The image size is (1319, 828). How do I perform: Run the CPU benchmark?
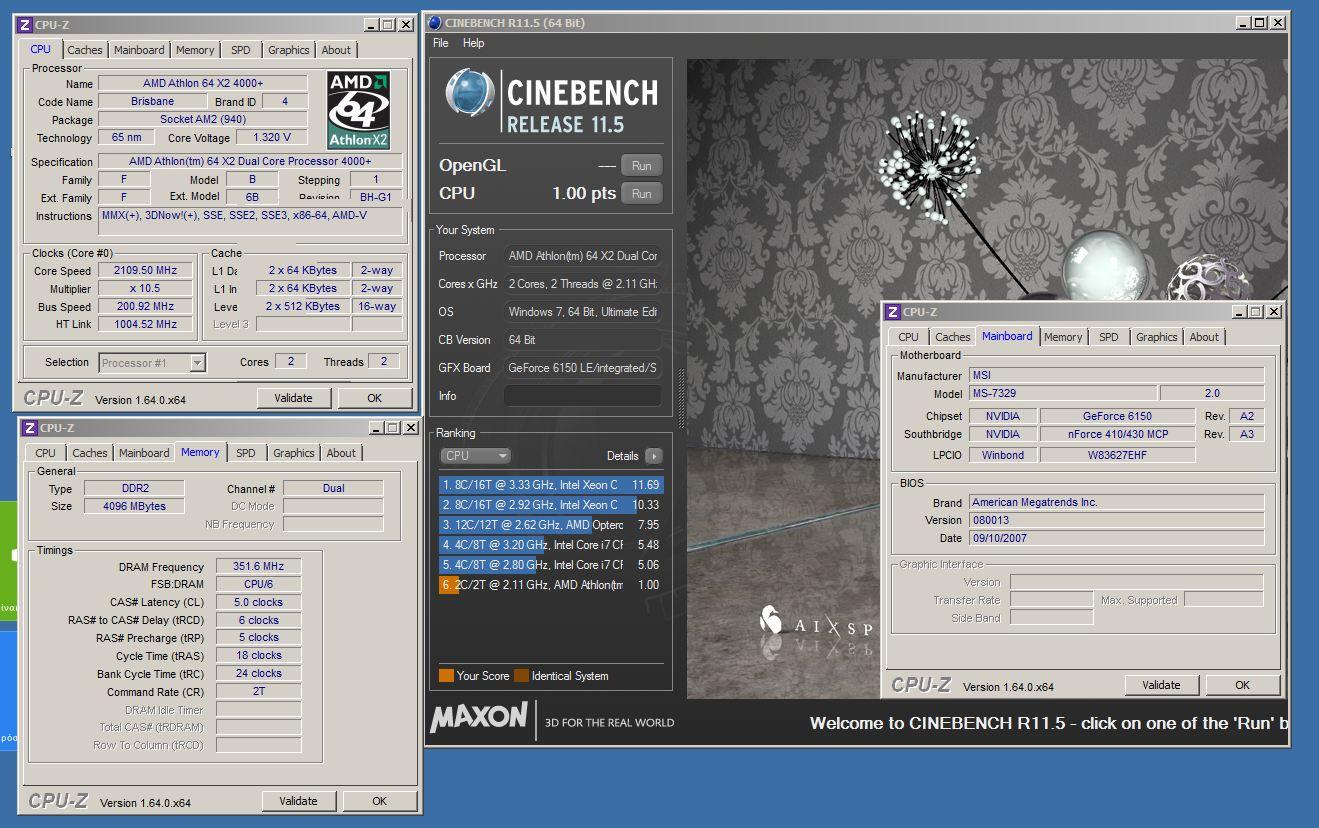642,194
